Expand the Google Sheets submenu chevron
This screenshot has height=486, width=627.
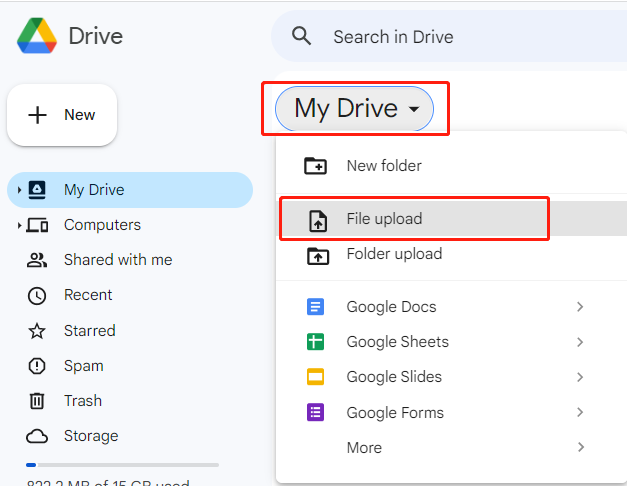click(x=580, y=342)
